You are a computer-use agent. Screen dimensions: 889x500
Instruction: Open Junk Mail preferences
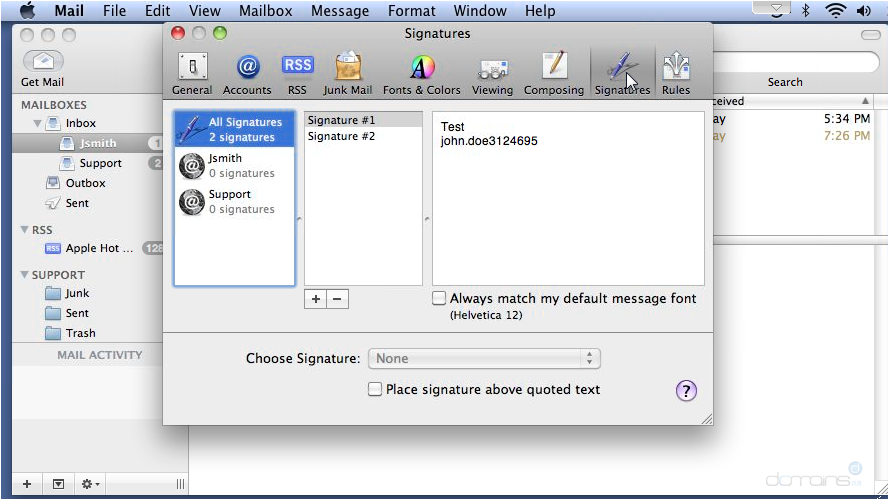point(347,72)
